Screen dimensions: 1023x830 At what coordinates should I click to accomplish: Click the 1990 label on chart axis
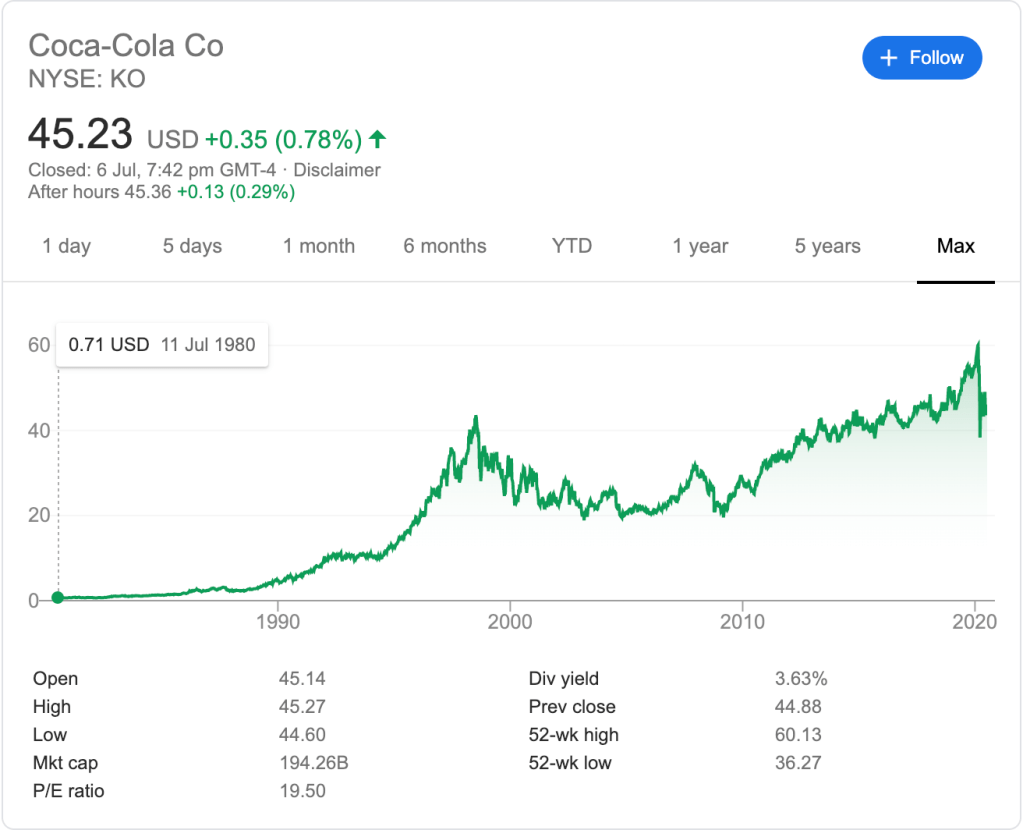[x=278, y=622]
